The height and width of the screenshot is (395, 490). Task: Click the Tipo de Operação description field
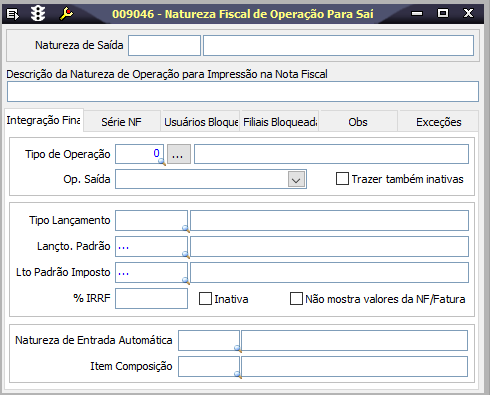[x=331, y=154]
